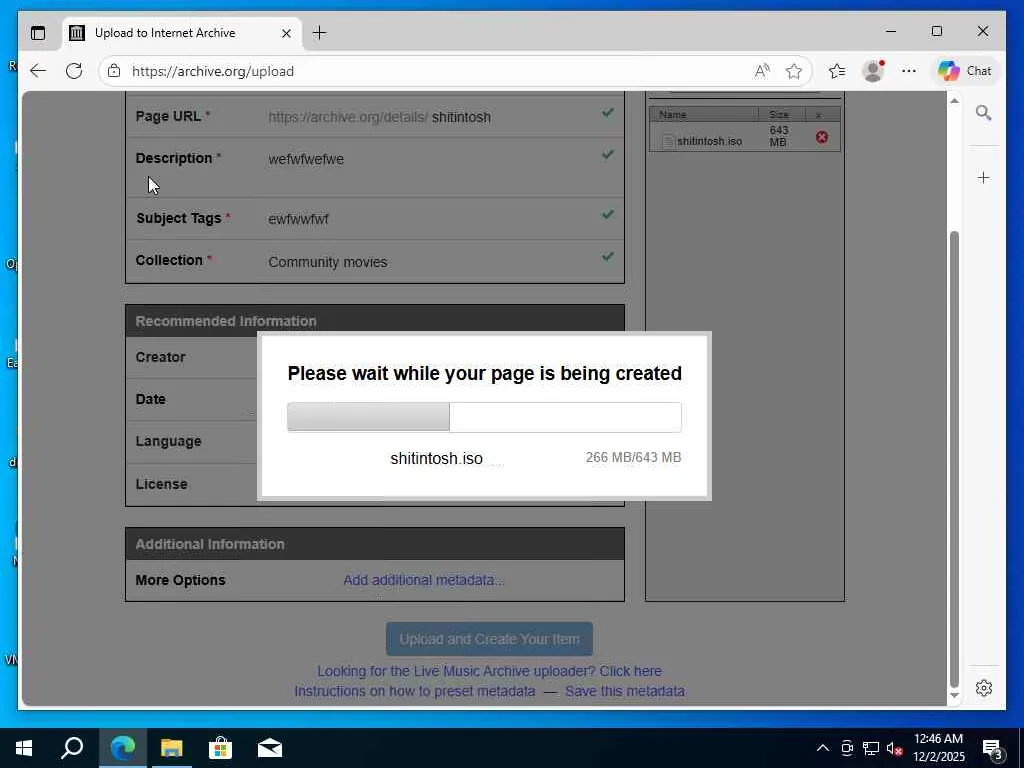Open the network tray icon
The height and width of the screenshot is (768, 1024).
[871, 748]
